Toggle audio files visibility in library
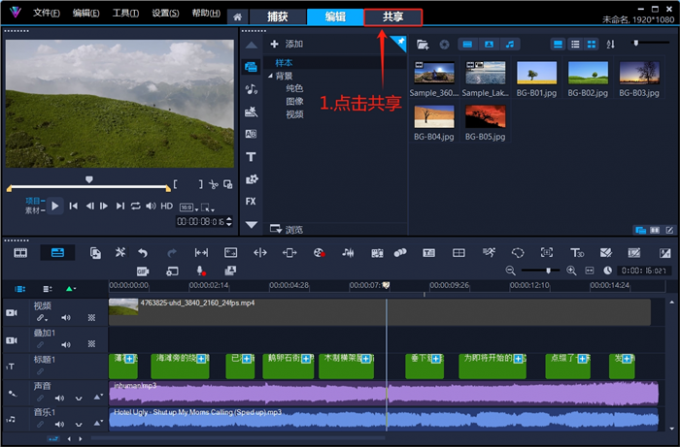The image size is (680, 447). (x=510, y=44)
